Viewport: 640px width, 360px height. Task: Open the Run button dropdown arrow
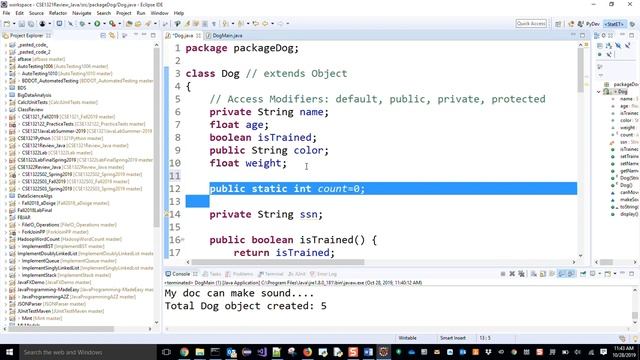click(x=104, y=24)
